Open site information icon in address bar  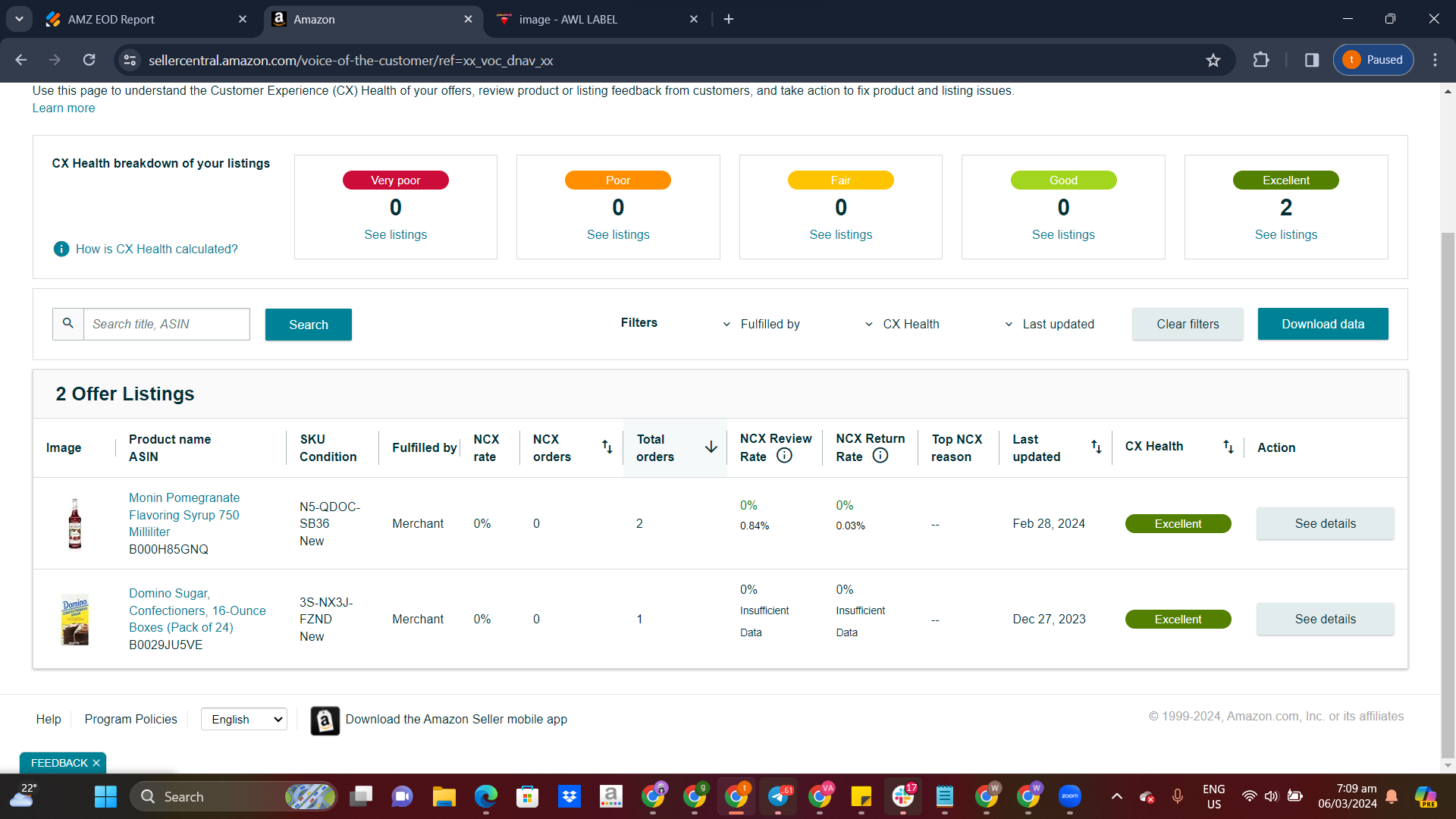tap(130, 60)
